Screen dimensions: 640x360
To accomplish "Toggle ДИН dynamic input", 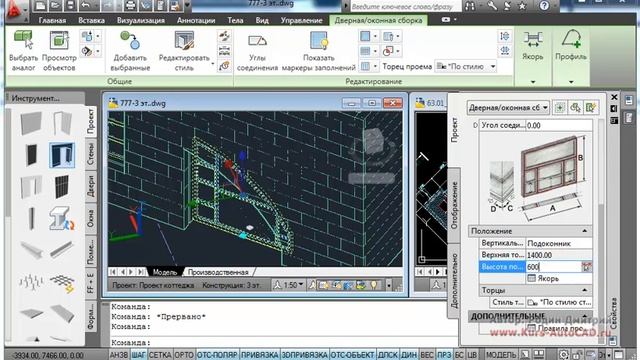I will [x=409, y=355].
